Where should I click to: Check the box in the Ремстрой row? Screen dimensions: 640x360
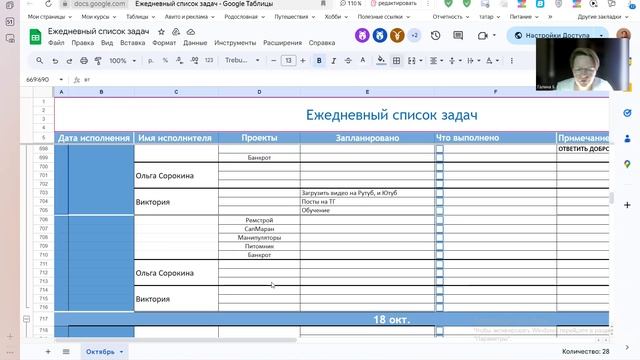point(440,220)
